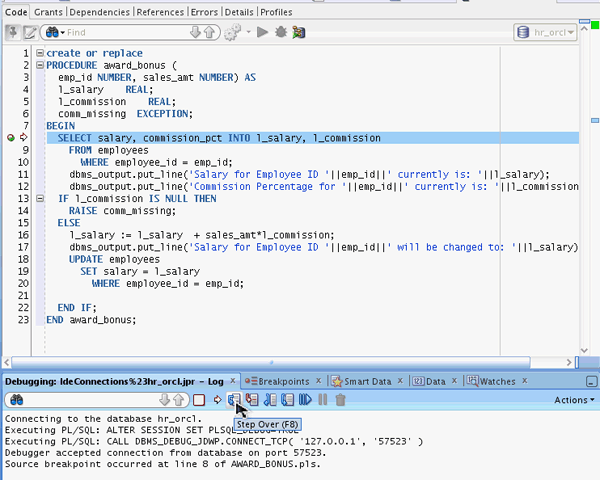Collapse the PROCEDURE award_bonus code block
This screenshot has width=600, height=480.
(38, 65)
